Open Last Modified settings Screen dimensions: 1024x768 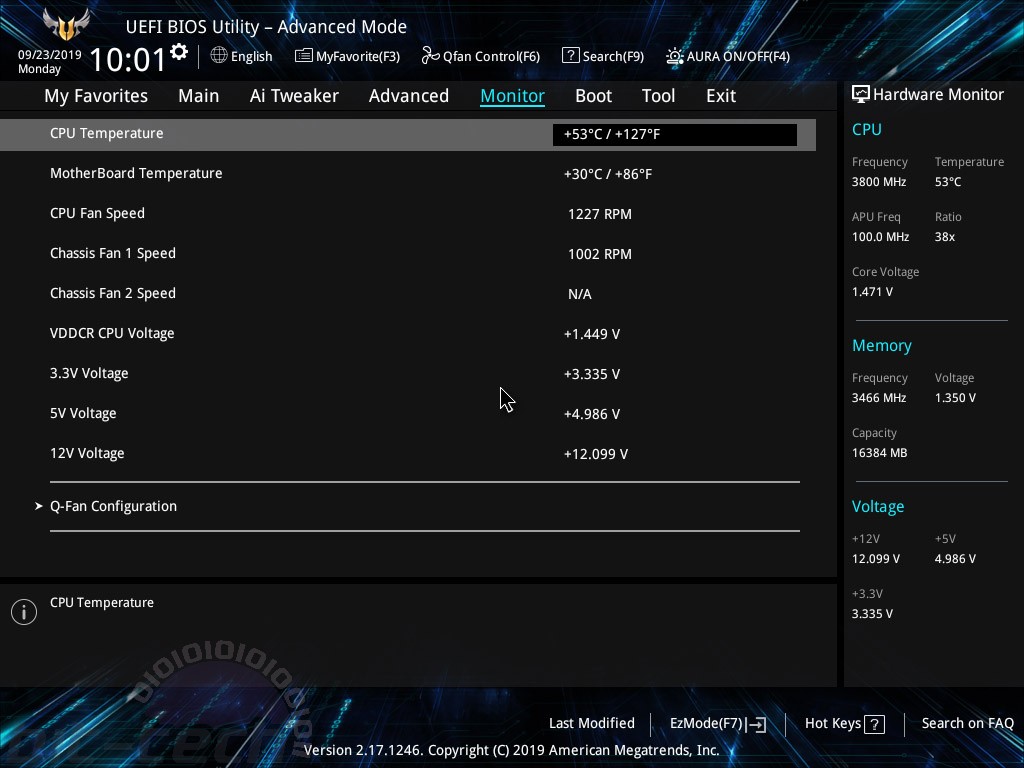click(592, 724)
